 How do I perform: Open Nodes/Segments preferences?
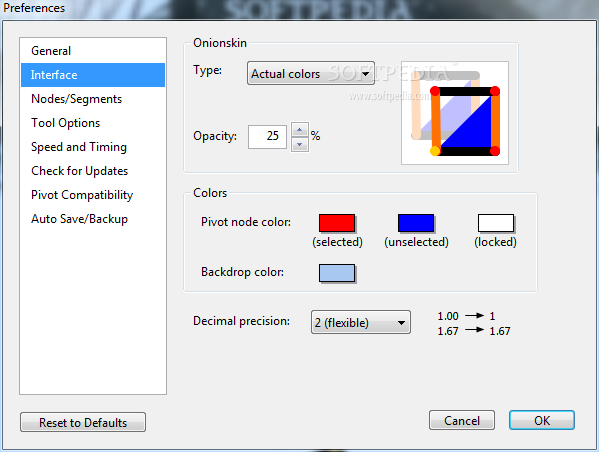point(93,99)
